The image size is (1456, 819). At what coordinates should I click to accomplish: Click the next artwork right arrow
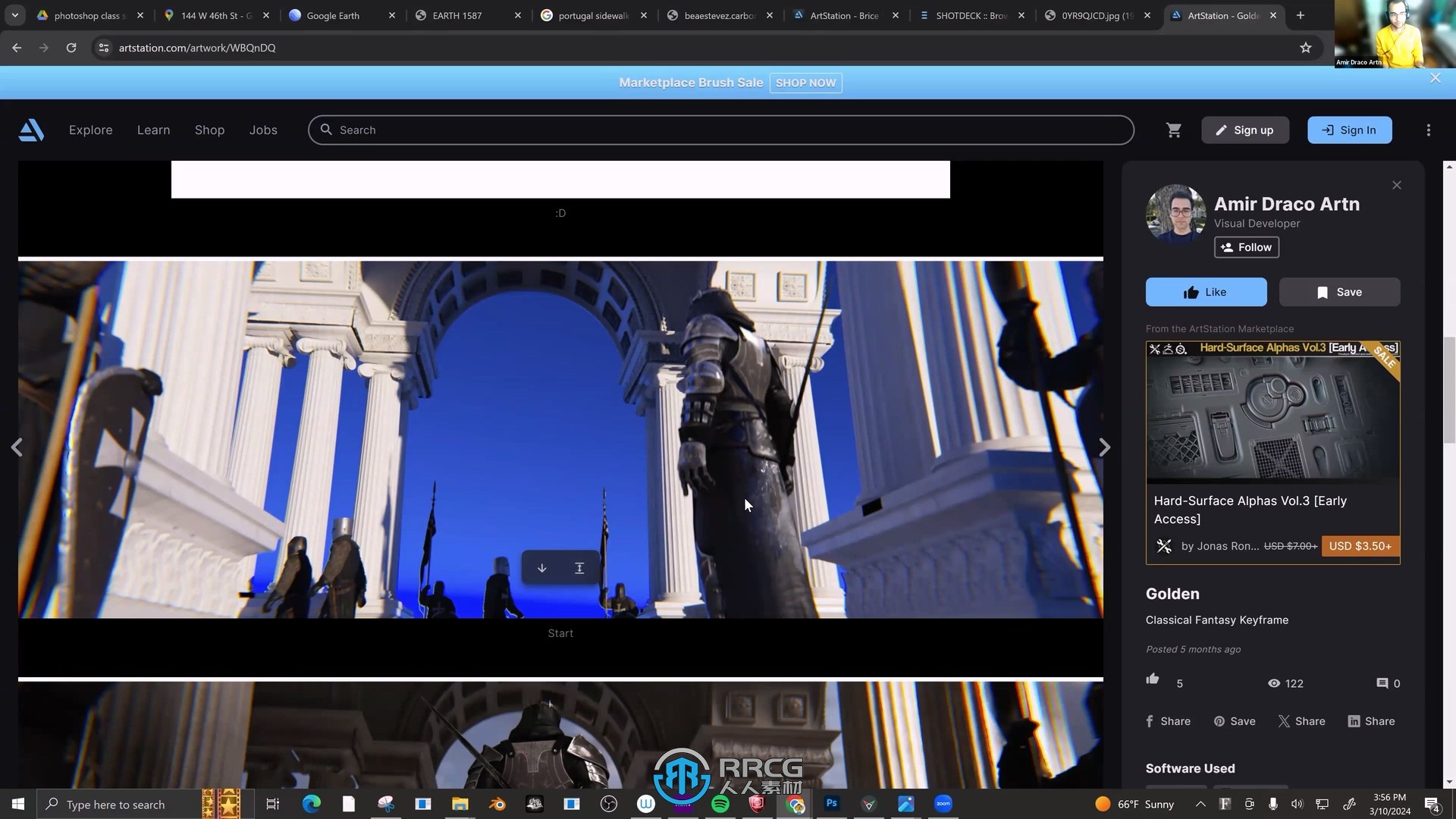(x=1105, y=447)
